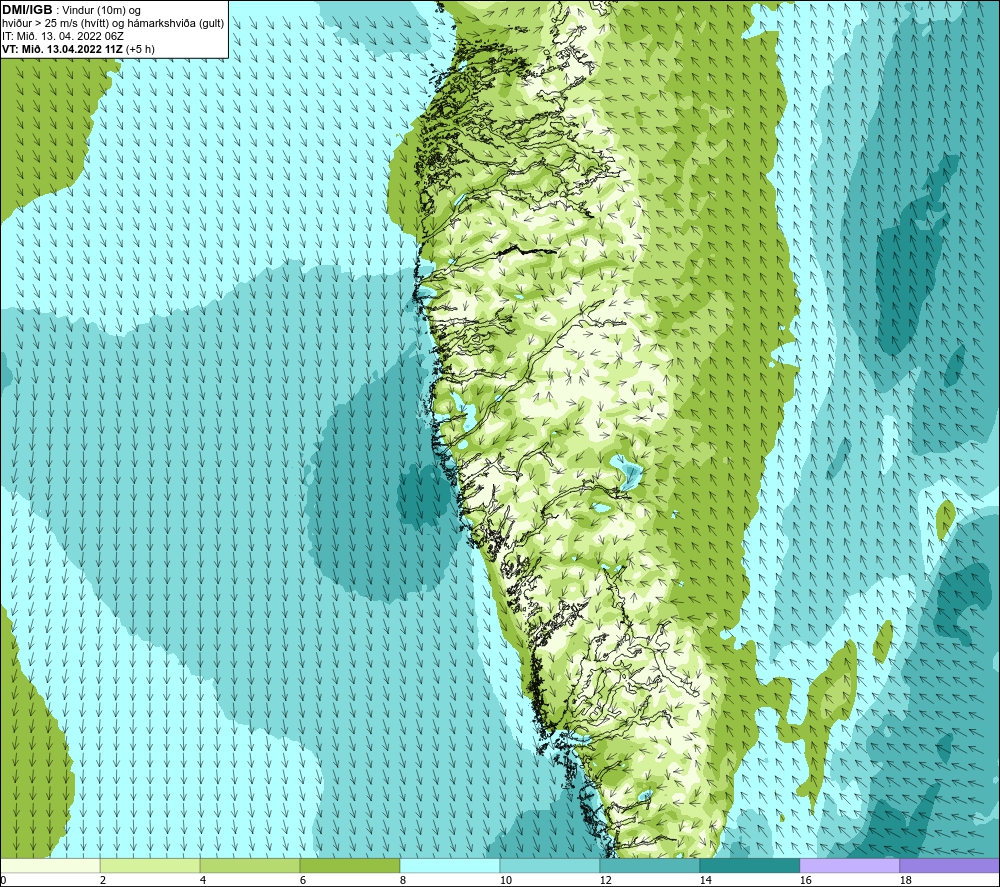Click the 8–10 m/s pale cyan legend swatch
Screen dimensions: 1000x887
point(450,865)
